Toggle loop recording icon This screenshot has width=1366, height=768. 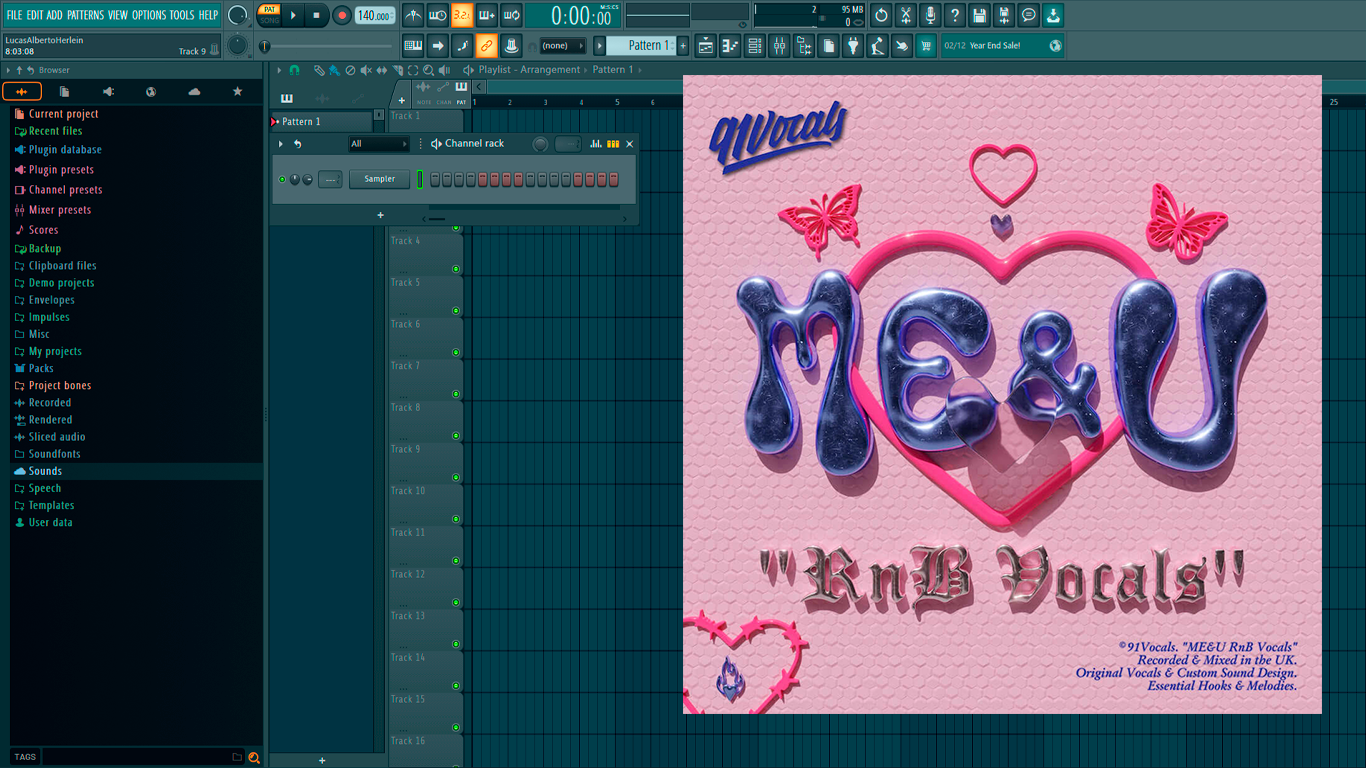(x=511, y=15)
